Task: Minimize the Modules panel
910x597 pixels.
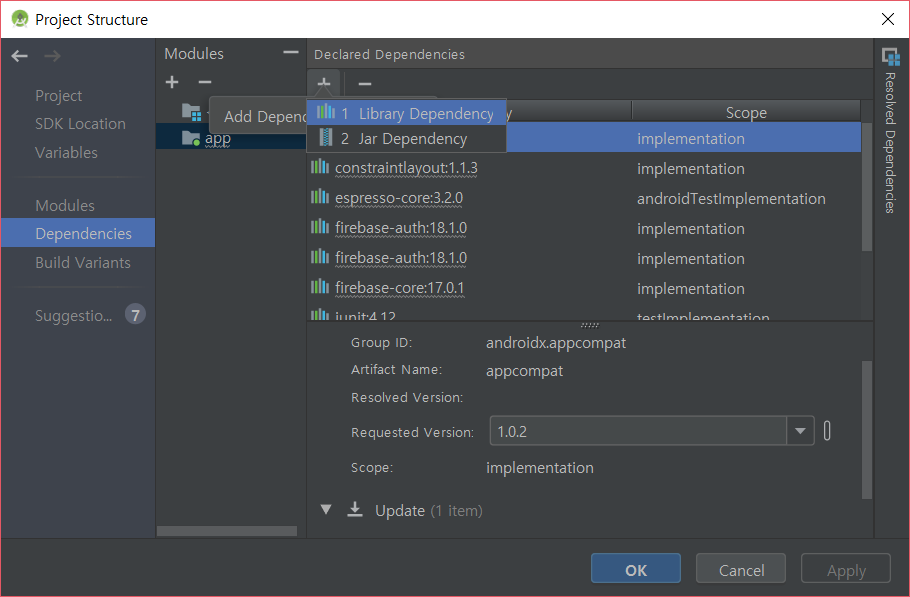Action: pos(291,53)
